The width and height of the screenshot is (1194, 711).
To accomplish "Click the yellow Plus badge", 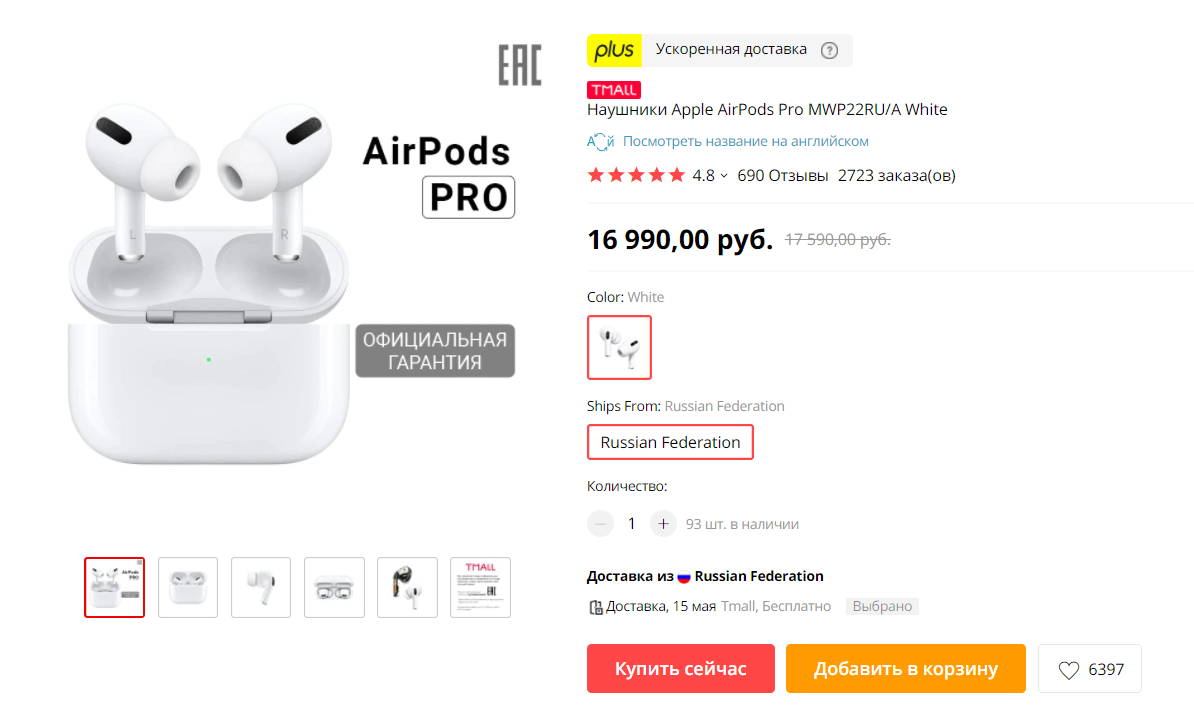I will [x=614, y=50].
